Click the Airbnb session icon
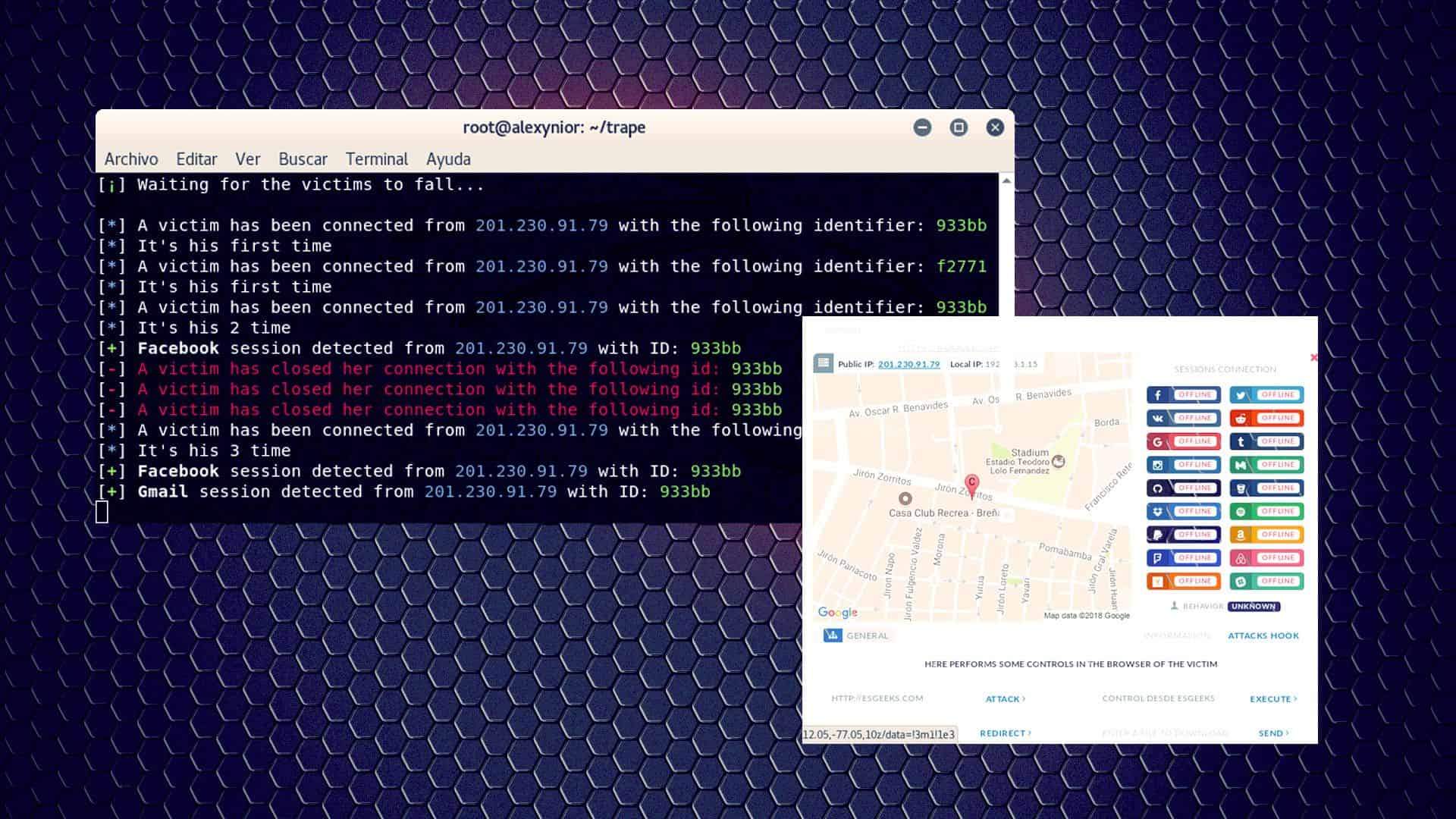 tap(1241, 558)
